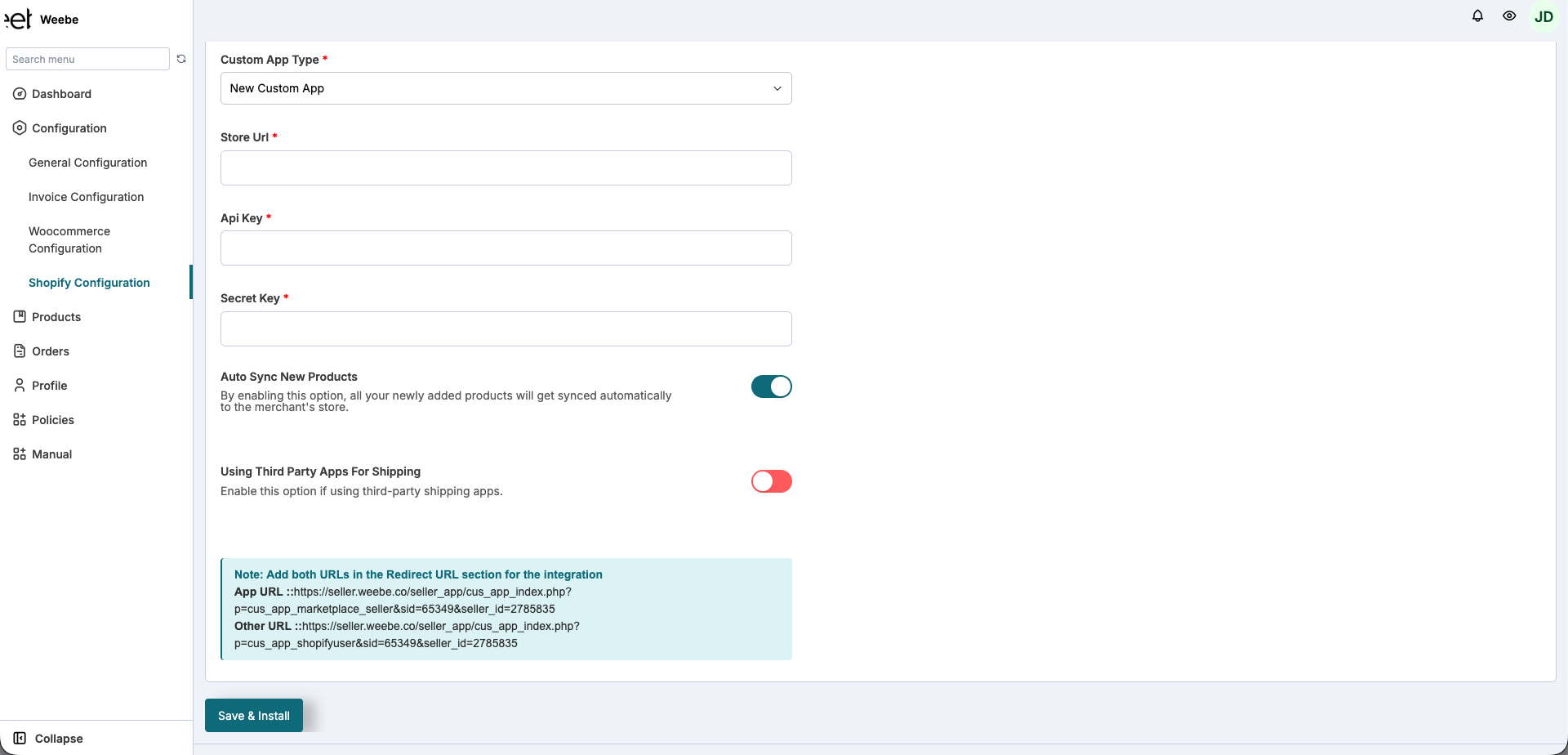
Task: Click the Save & Install button
Action: pos(253,715)
